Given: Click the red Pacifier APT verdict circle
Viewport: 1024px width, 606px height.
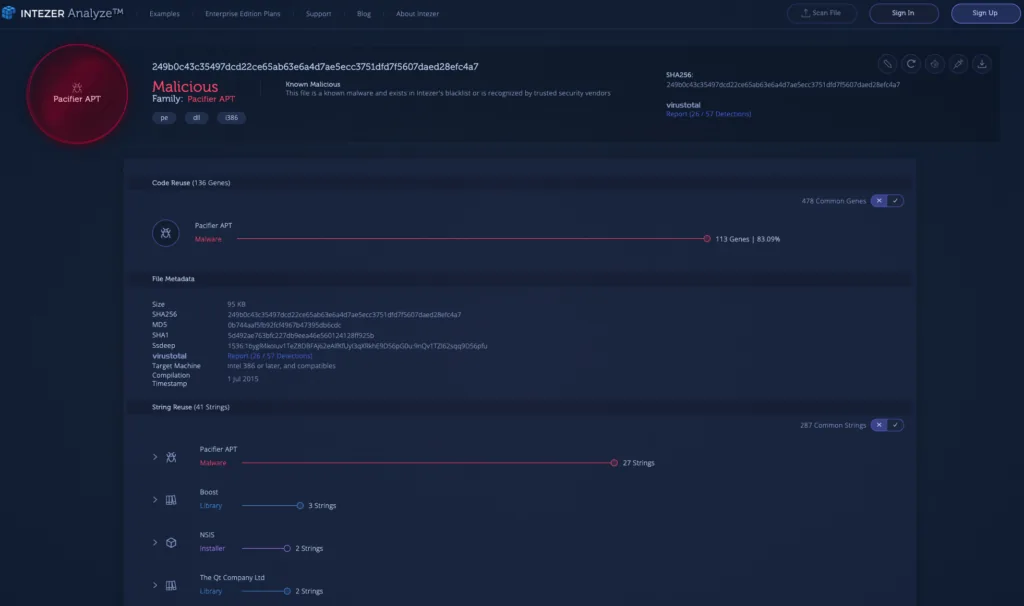Looking at the screenshot, I should [x=77, y=94].
